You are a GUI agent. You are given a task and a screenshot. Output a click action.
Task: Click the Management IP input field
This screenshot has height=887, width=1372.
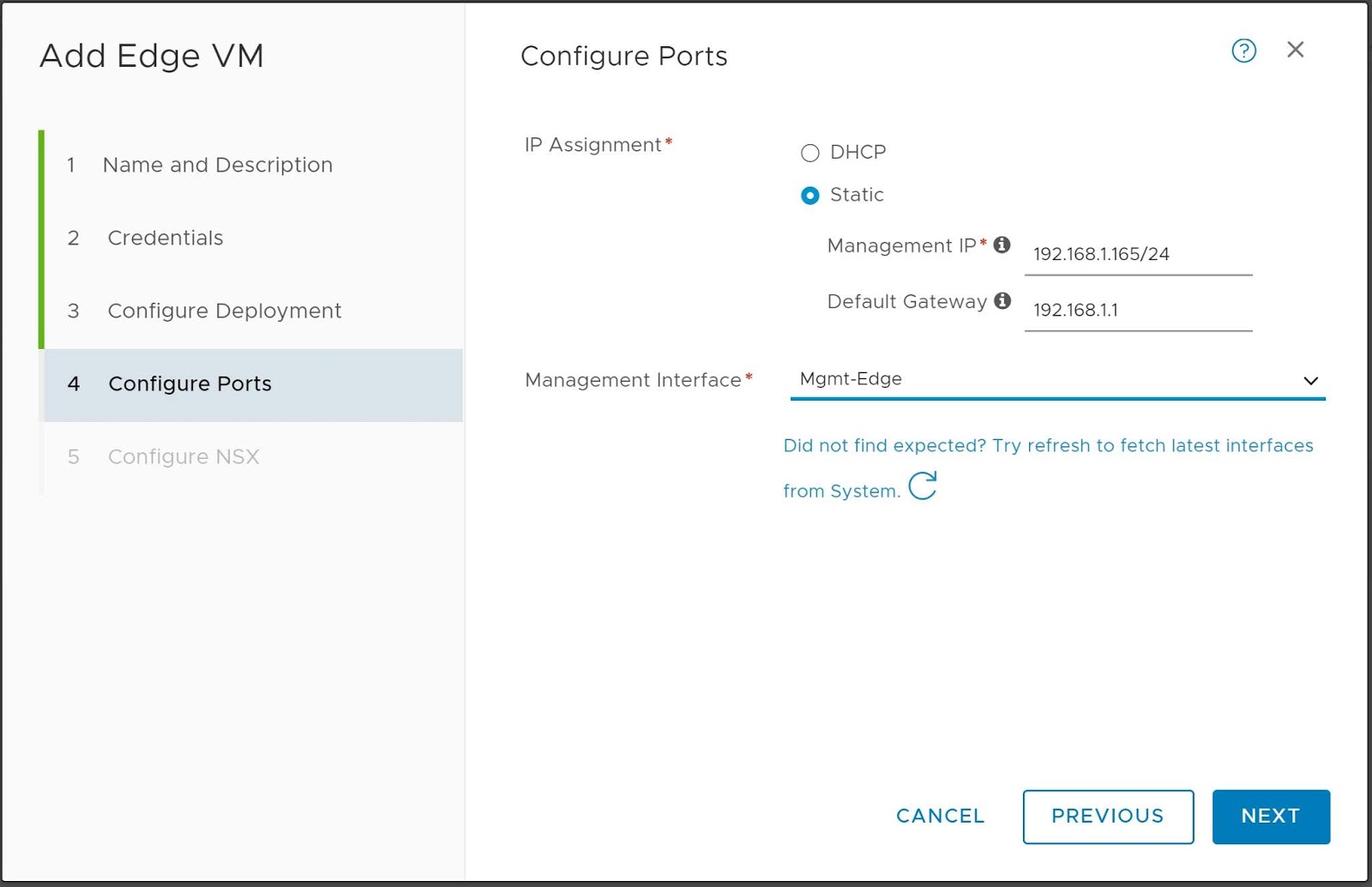[1137, 255]
